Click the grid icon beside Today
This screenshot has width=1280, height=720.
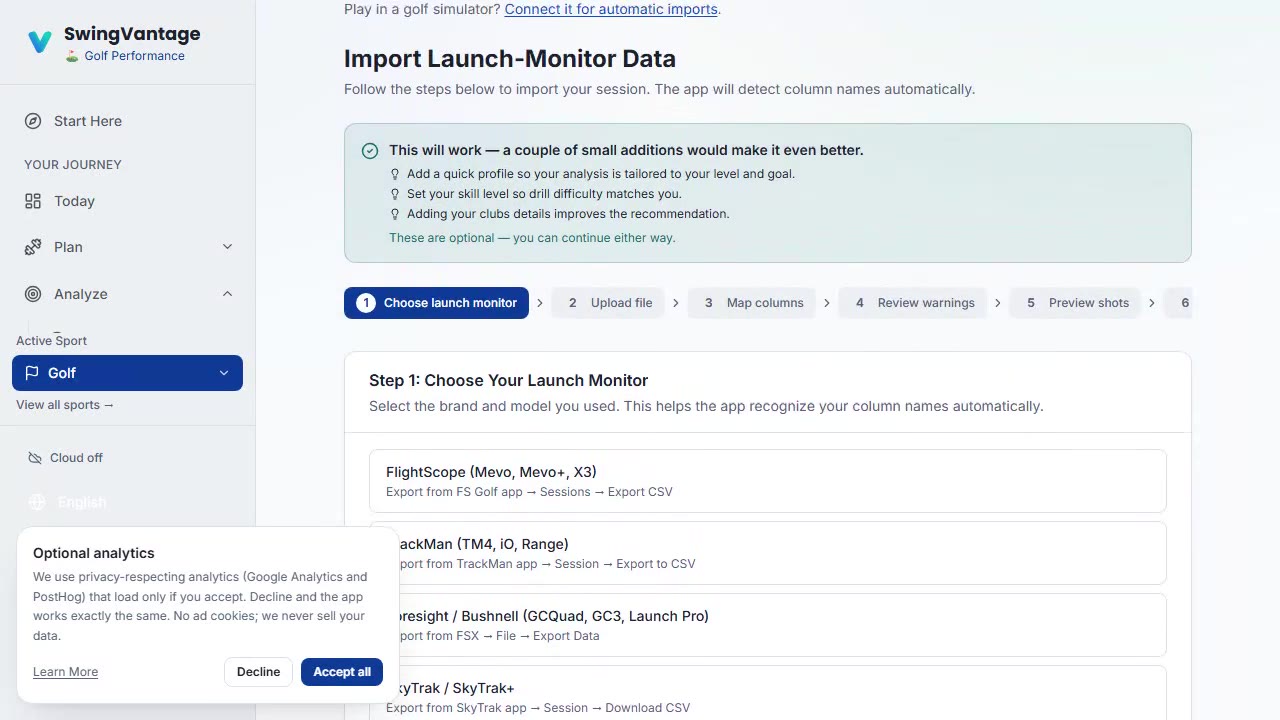point(33,201)
